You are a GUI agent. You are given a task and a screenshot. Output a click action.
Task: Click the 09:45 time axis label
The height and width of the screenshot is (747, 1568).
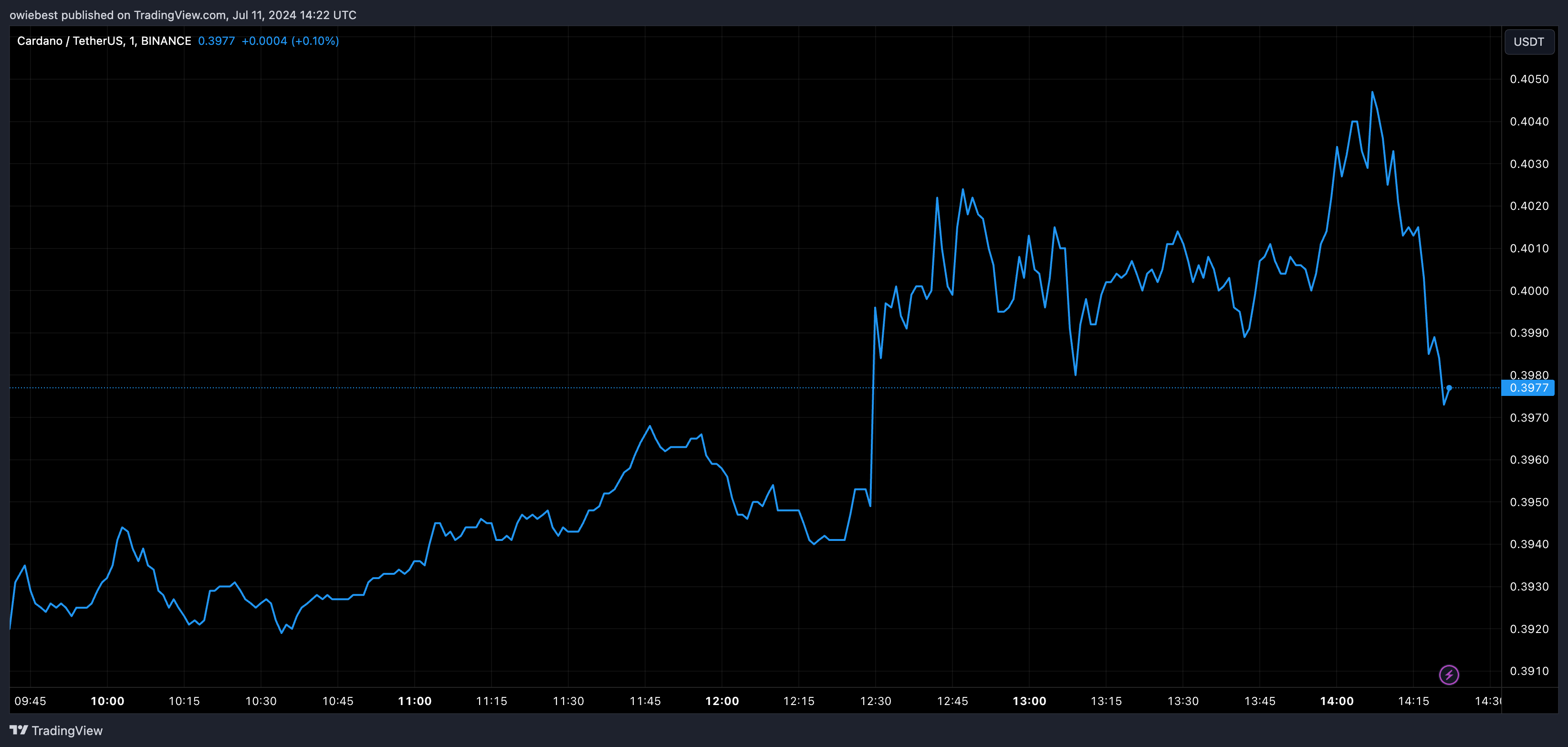(x=31, y=701)
